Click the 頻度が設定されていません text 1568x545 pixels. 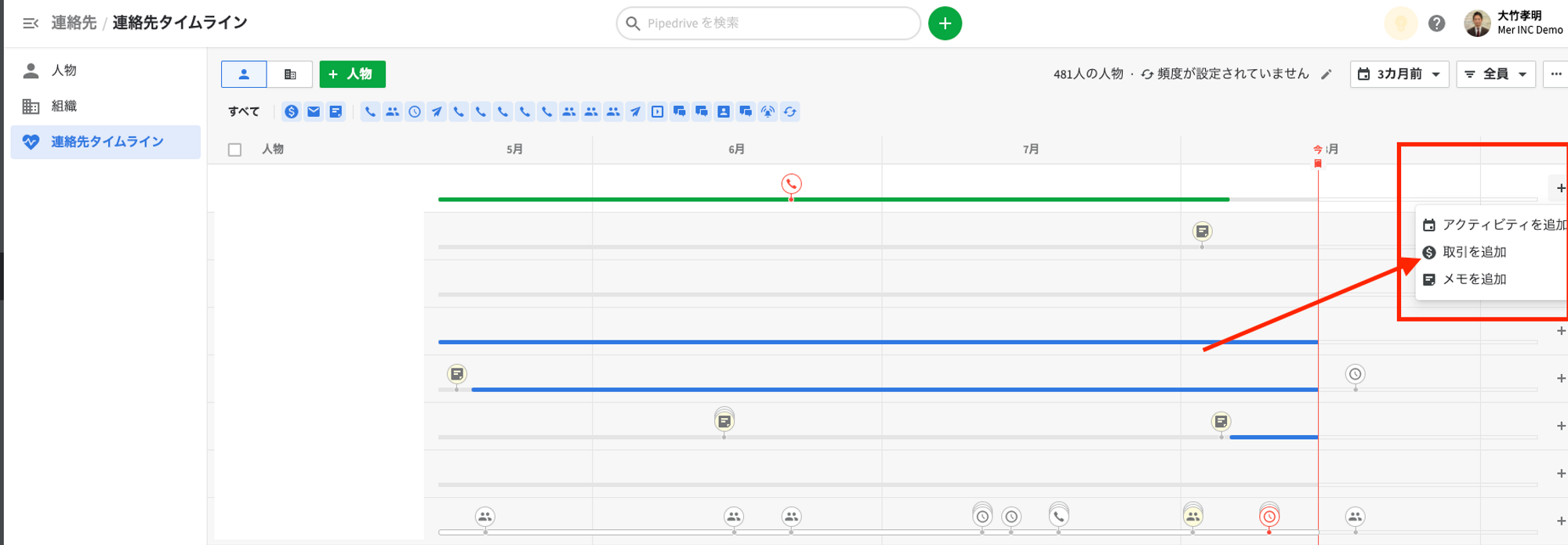tap(1232, 74)
